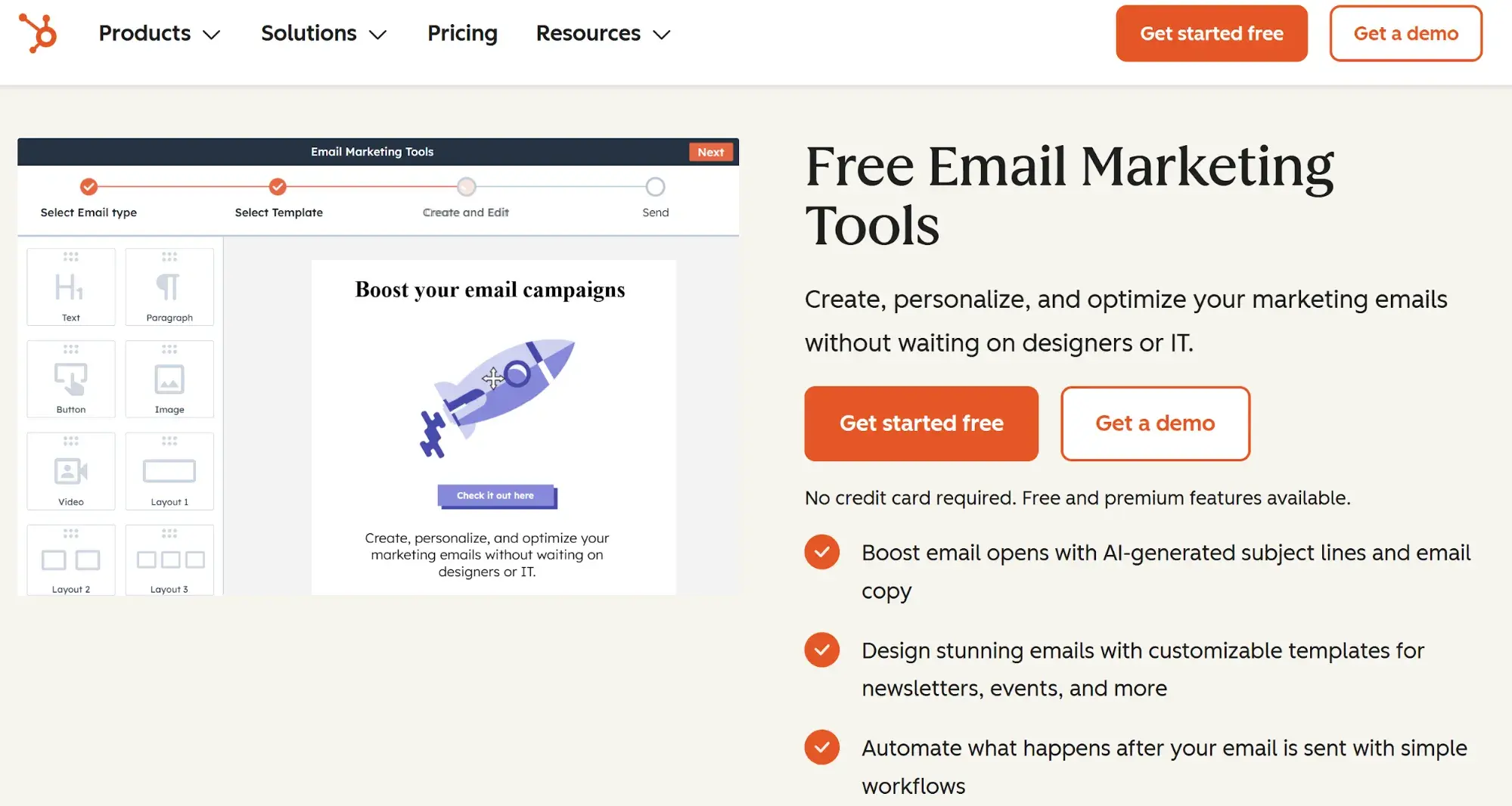Select the Layout 2 two-column icon
Viewport: 1512px width, 806px height.
[70, 560]
